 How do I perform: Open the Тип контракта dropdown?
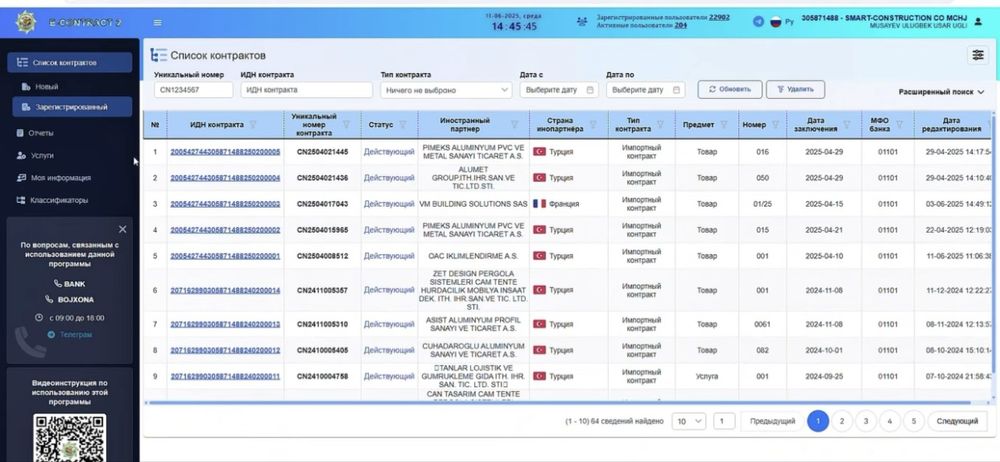tap(446, 90)
